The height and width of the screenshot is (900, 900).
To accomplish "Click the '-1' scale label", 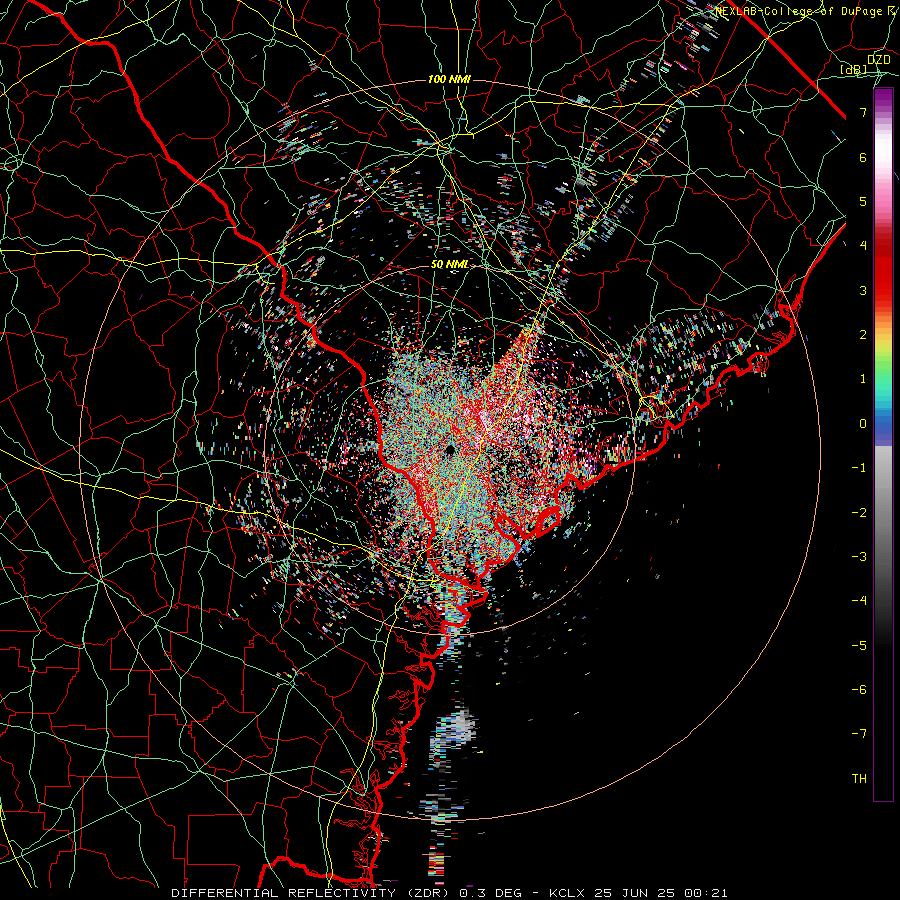I will [x=859, y=468].
